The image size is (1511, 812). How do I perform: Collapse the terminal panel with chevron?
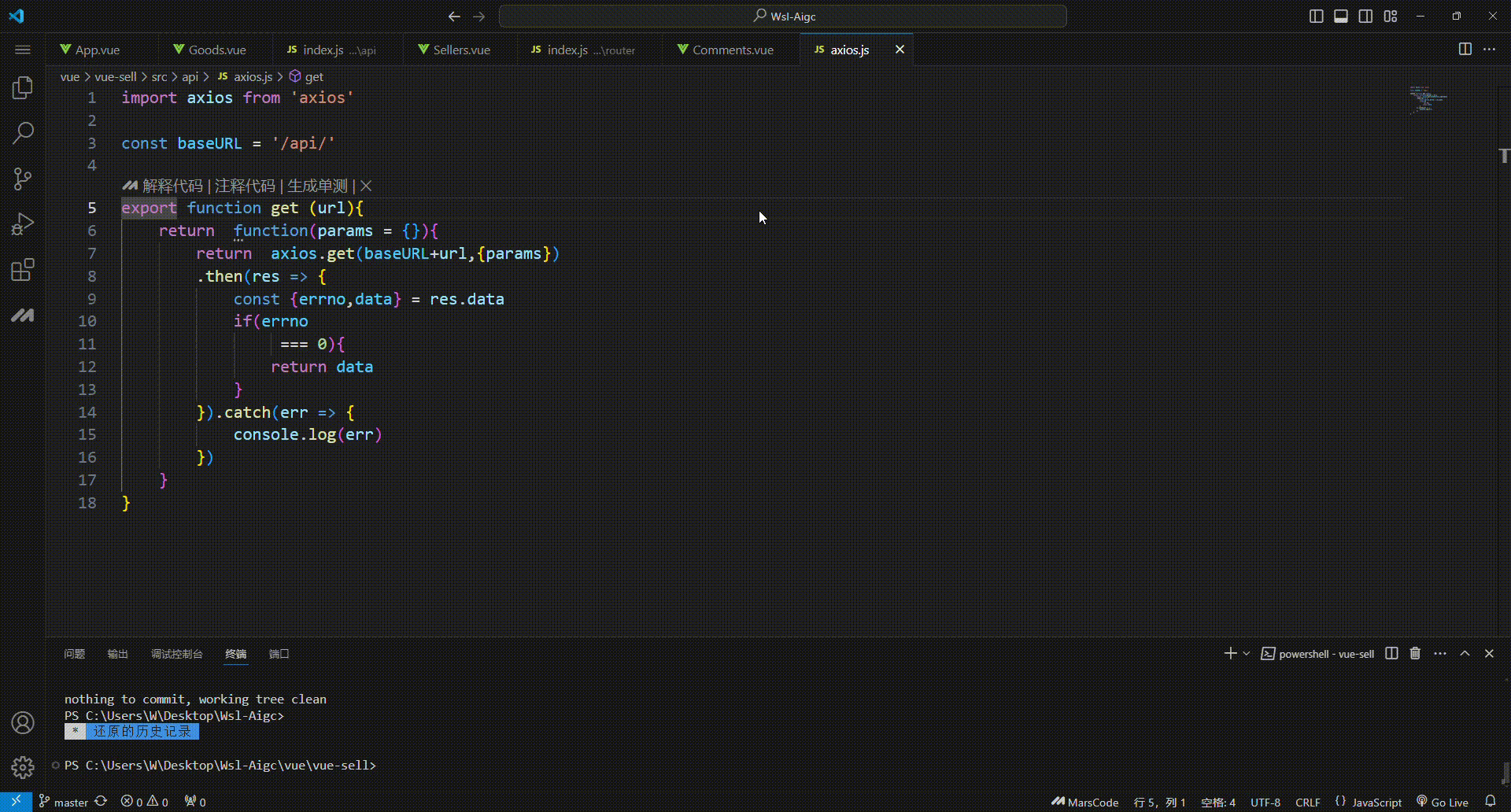click(x=1465, y=653)
